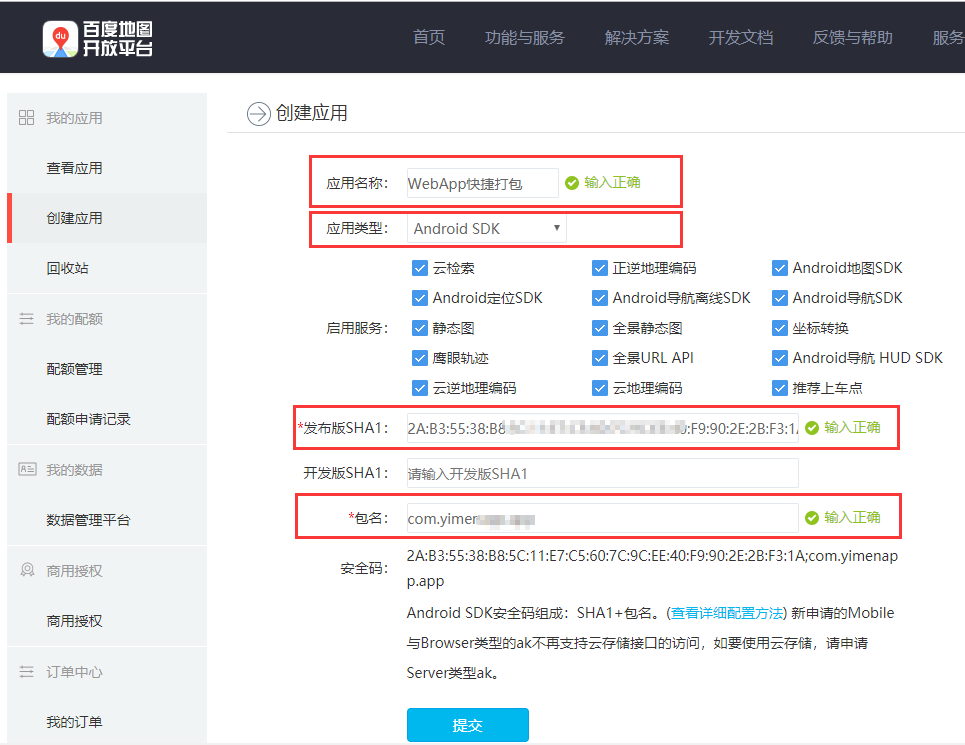Click the 订单中心 section icon

click(27, 672)
